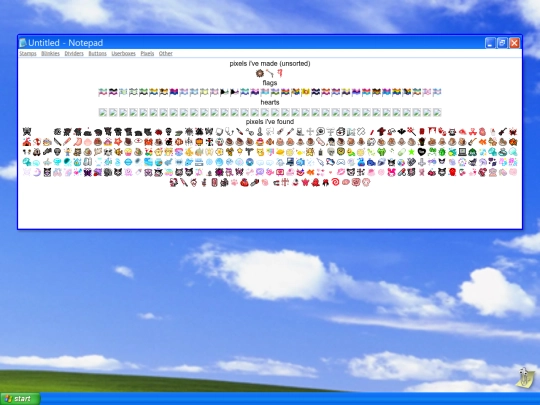Click the pink lips pixel
The image size is (540, 405).
(x=341, y=172)
